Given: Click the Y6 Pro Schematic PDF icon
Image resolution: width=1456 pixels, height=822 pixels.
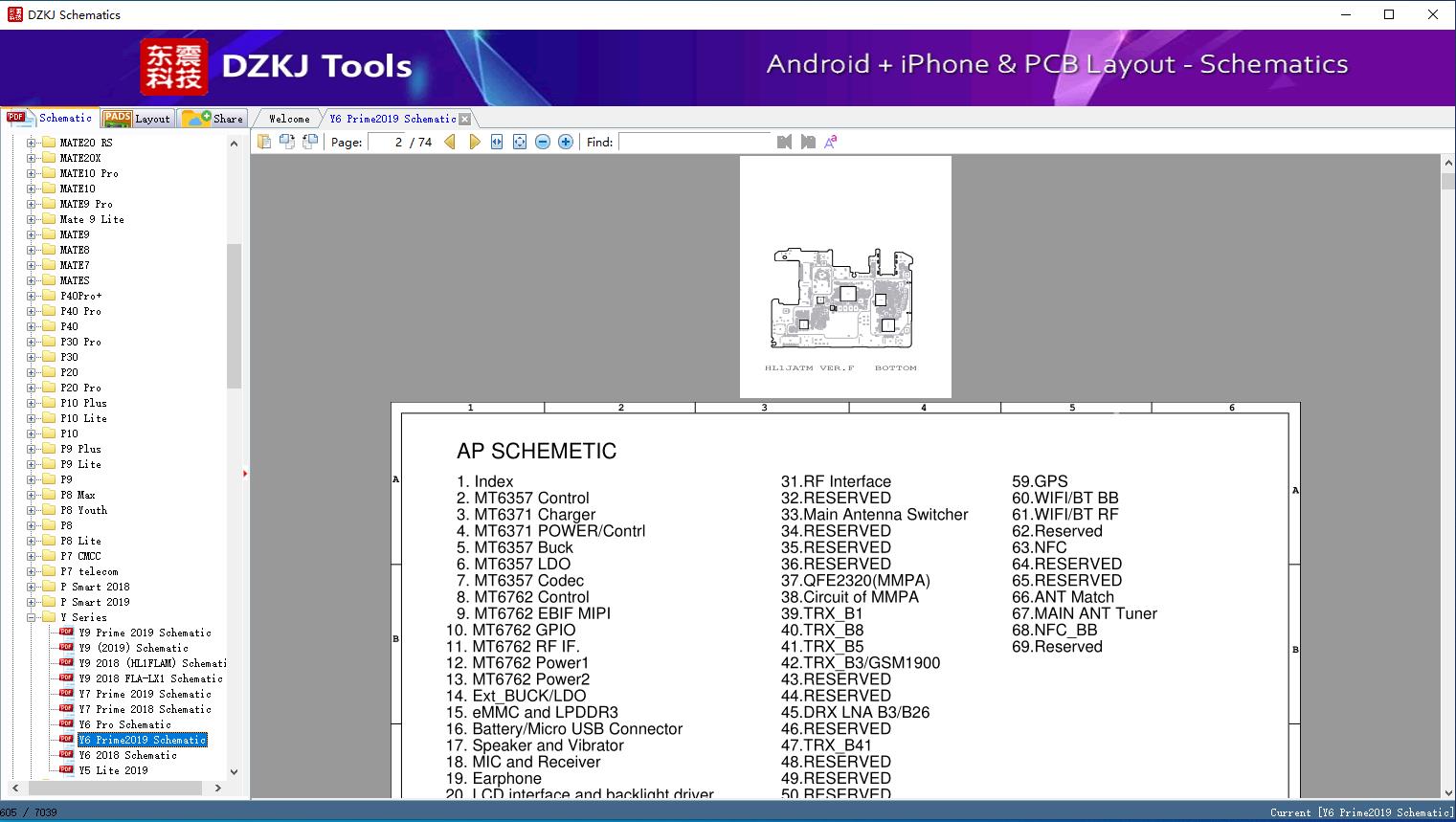Looking at the screenshot, I should [x=66, y=724].
